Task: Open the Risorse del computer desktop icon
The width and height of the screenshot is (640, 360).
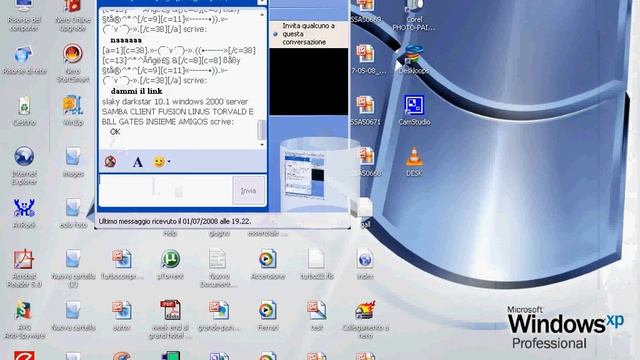Action: click(24, 14)
